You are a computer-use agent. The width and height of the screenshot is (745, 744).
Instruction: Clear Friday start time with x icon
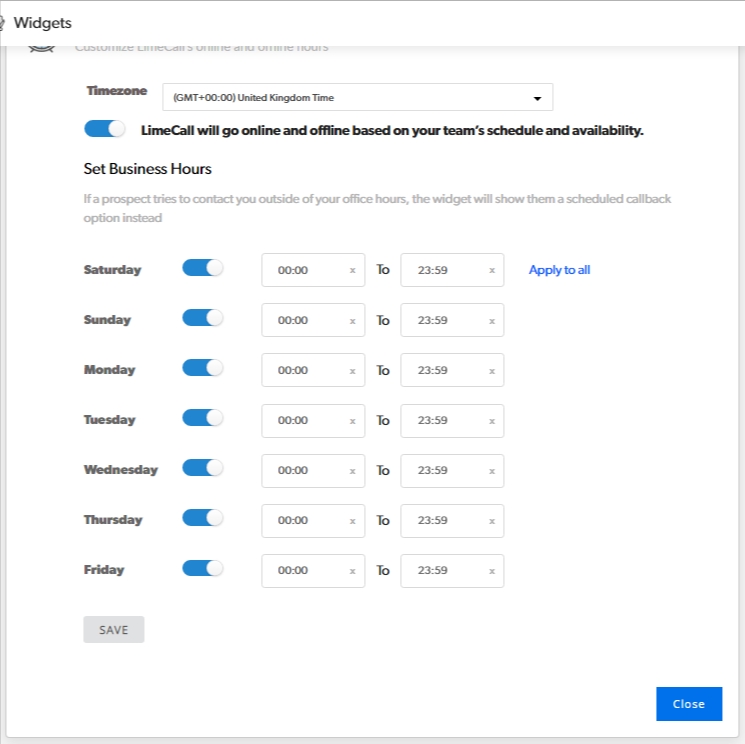pyautogui.click(x=352, y=571)
